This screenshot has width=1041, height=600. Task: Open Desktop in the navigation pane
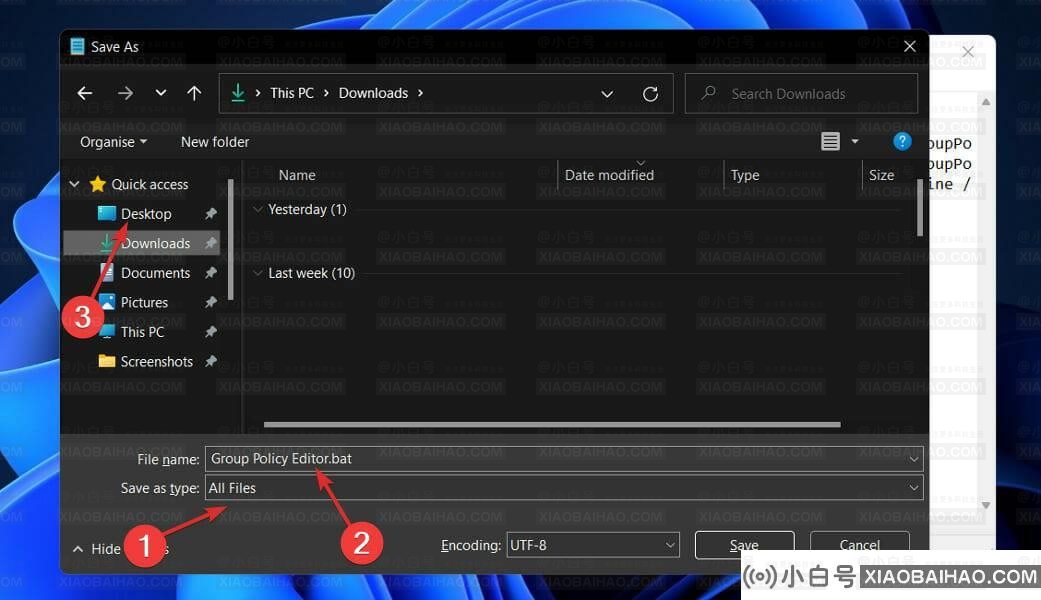[146, 214]
